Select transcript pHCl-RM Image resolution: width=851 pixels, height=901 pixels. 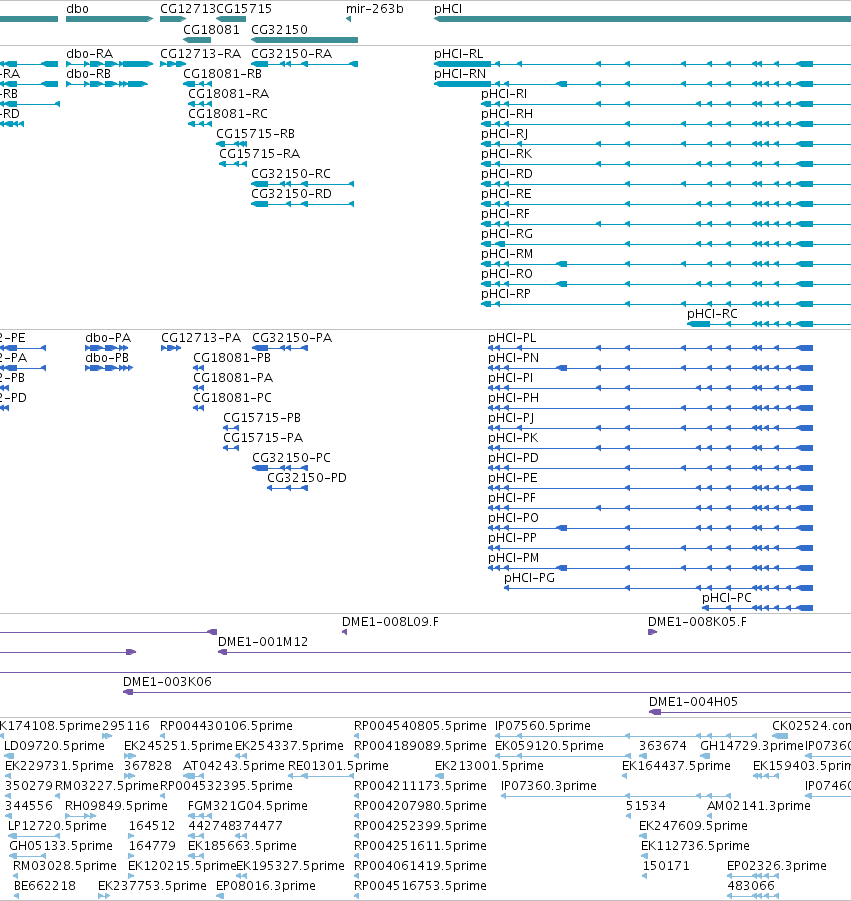coord(507,254)
